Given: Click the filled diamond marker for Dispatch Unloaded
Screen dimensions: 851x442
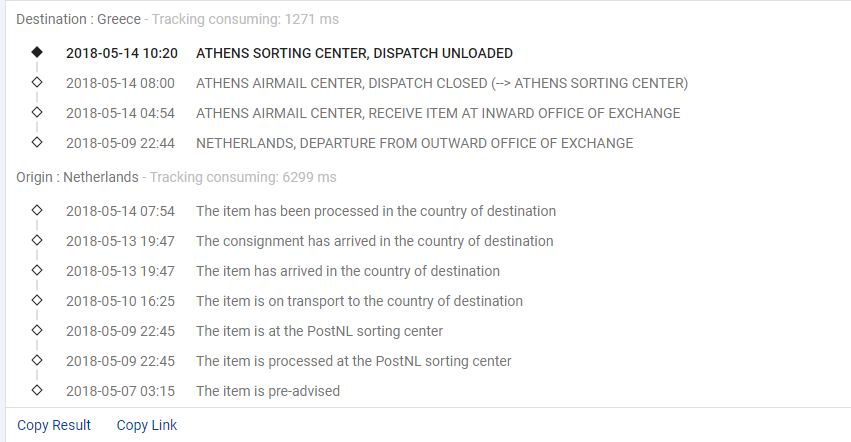Looking at the screenshot, I should [37, 52].
